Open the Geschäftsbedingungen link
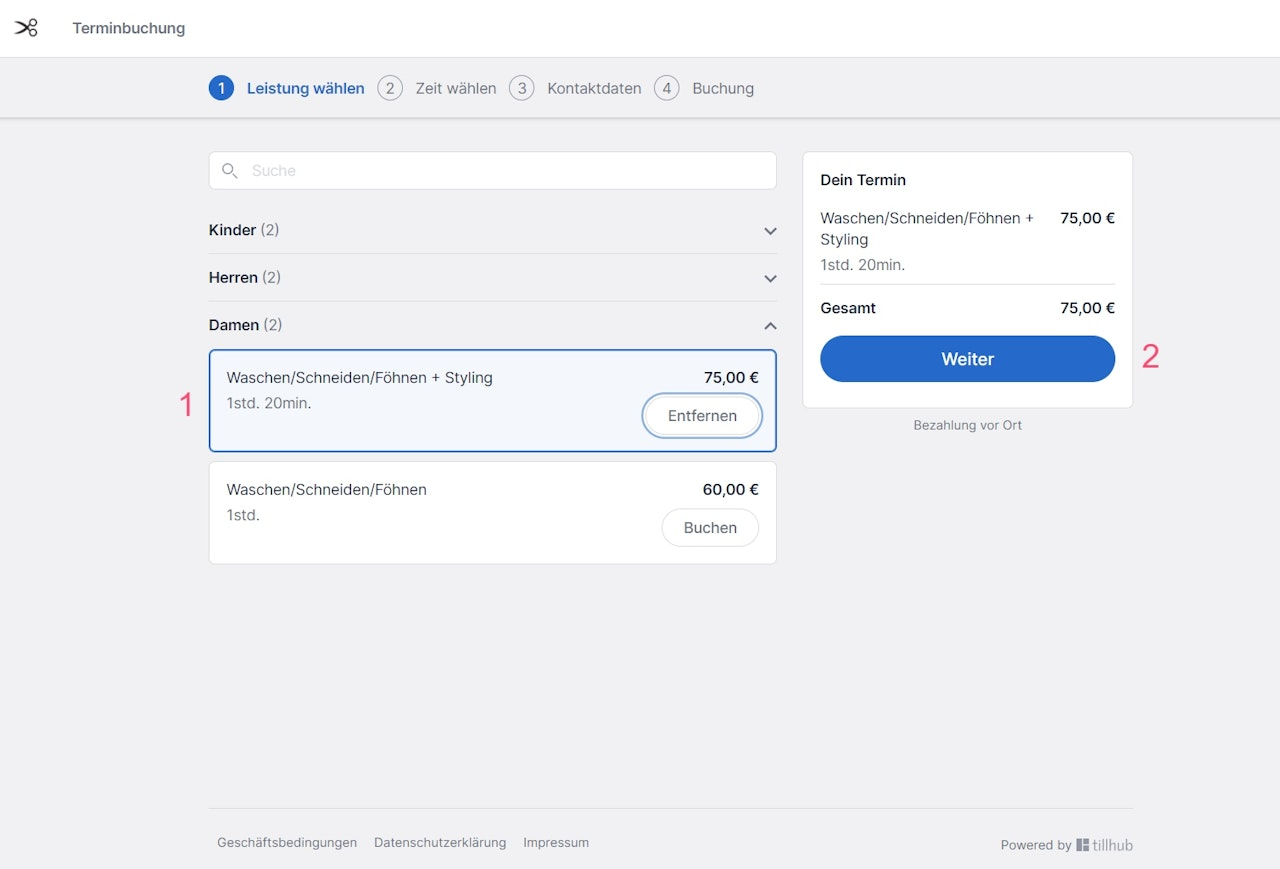Viewport: 1280px width, 869px height. (x=287, y=843)
